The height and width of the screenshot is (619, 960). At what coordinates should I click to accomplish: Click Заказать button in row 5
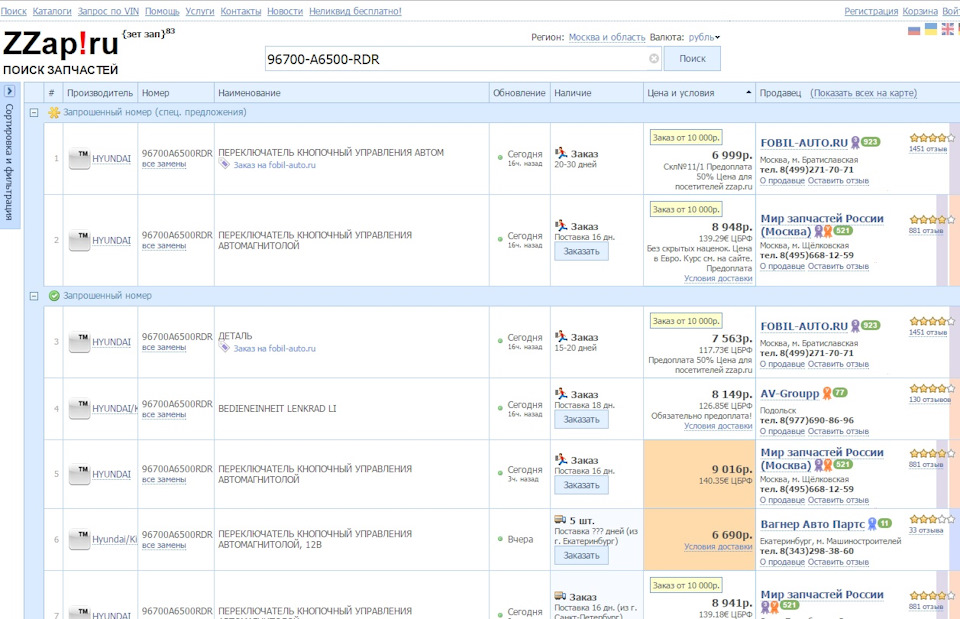pos(581,485)
